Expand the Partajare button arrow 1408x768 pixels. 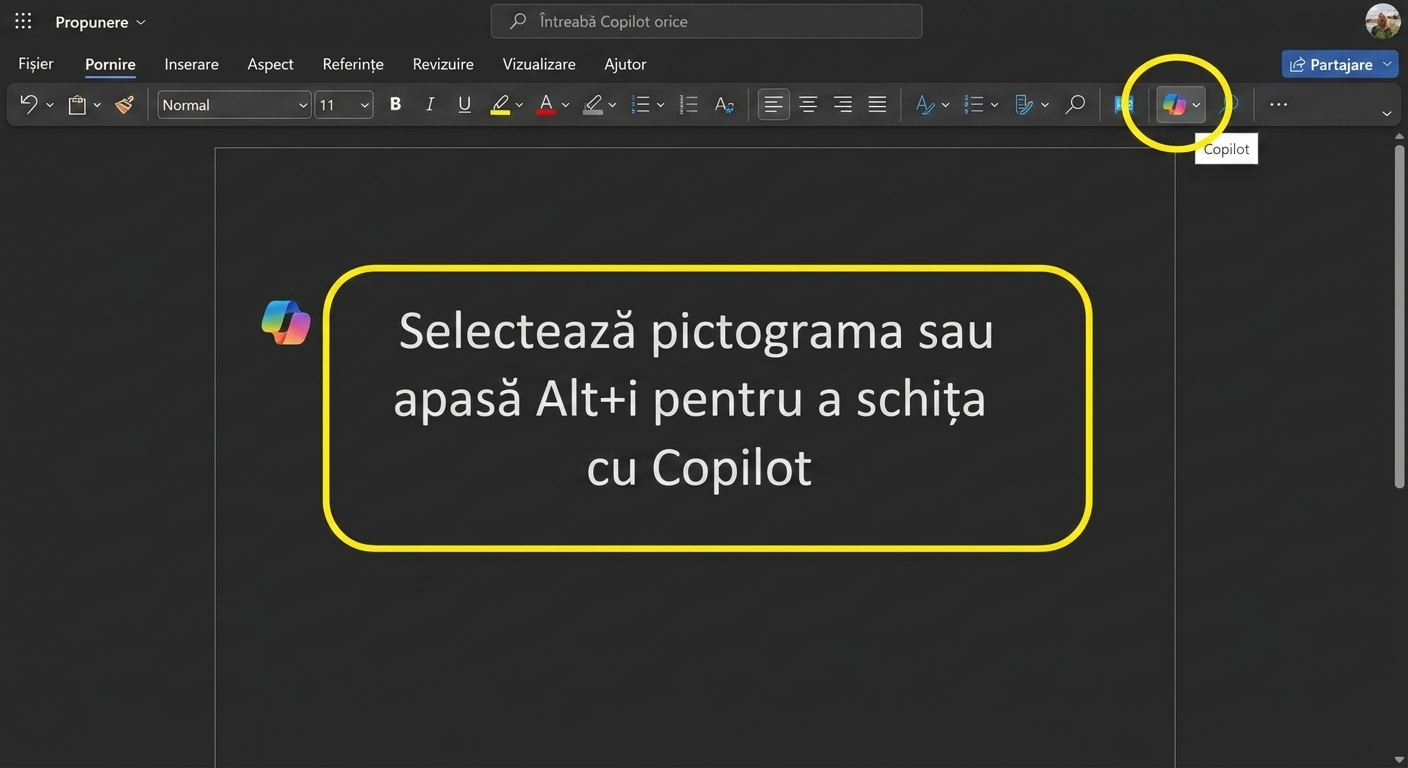click(x=1387, y=64)
